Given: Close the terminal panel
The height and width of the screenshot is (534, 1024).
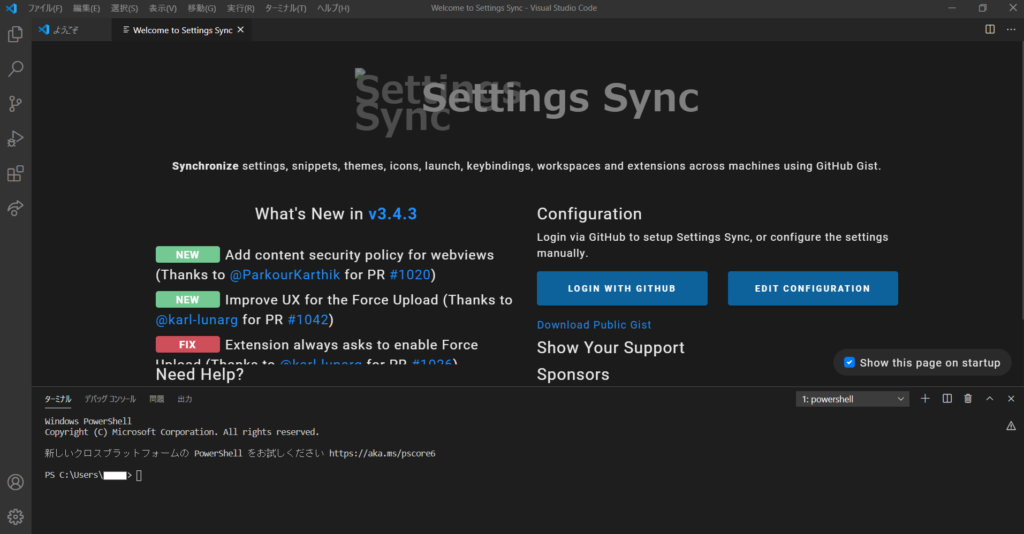Looking at the screenshot, I should pyautogui.click(x=1011, y=399).
